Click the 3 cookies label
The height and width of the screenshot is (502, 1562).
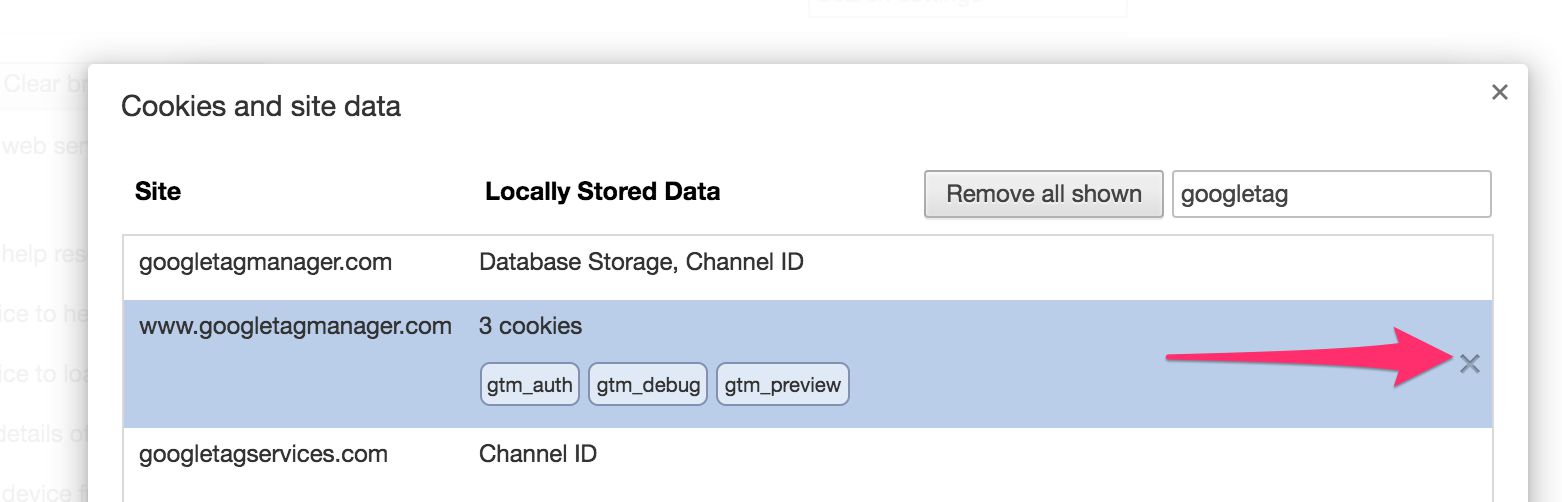click(x=530, y=326)
